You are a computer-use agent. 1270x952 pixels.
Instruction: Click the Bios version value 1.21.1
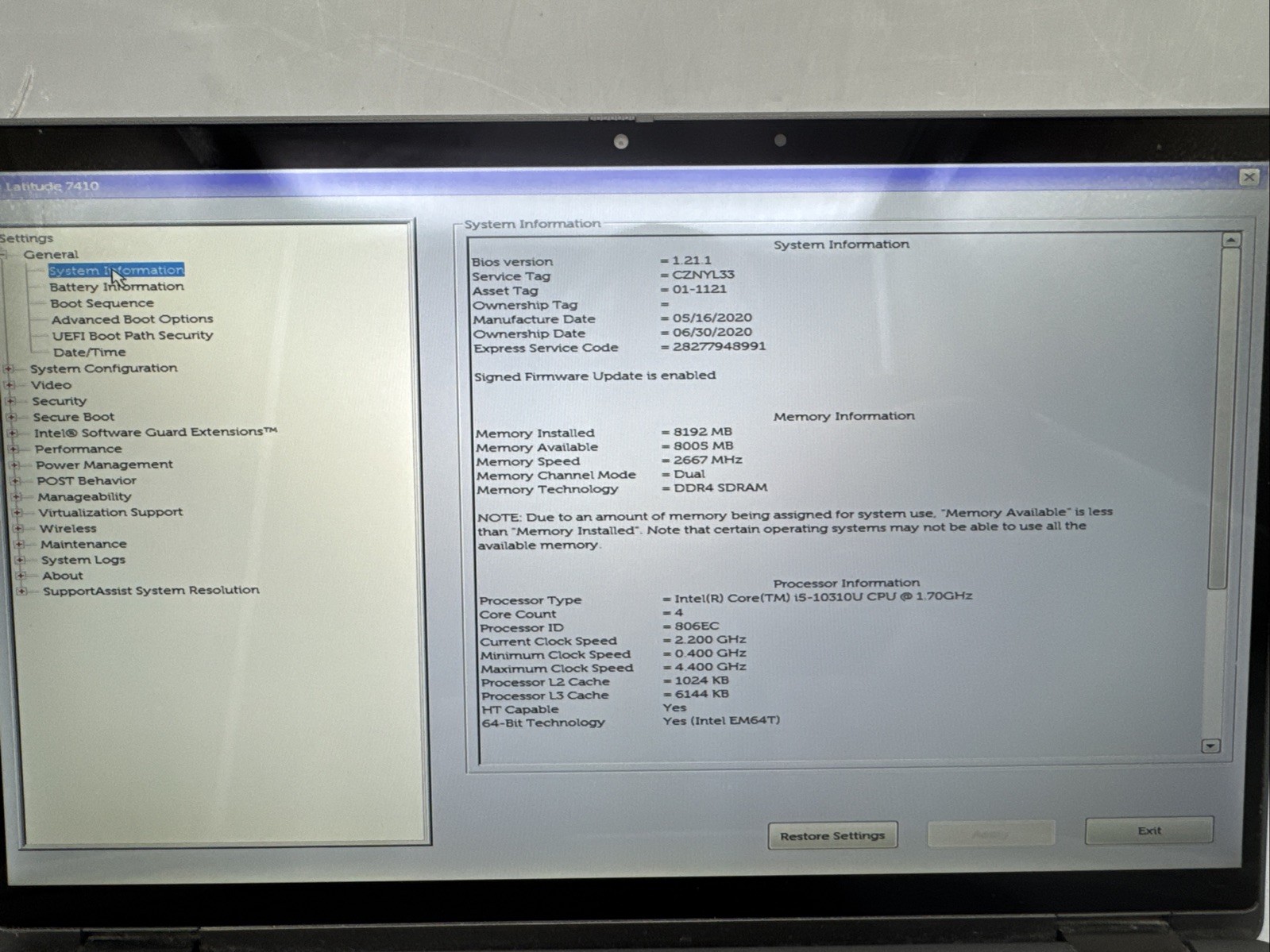point(692,260)
